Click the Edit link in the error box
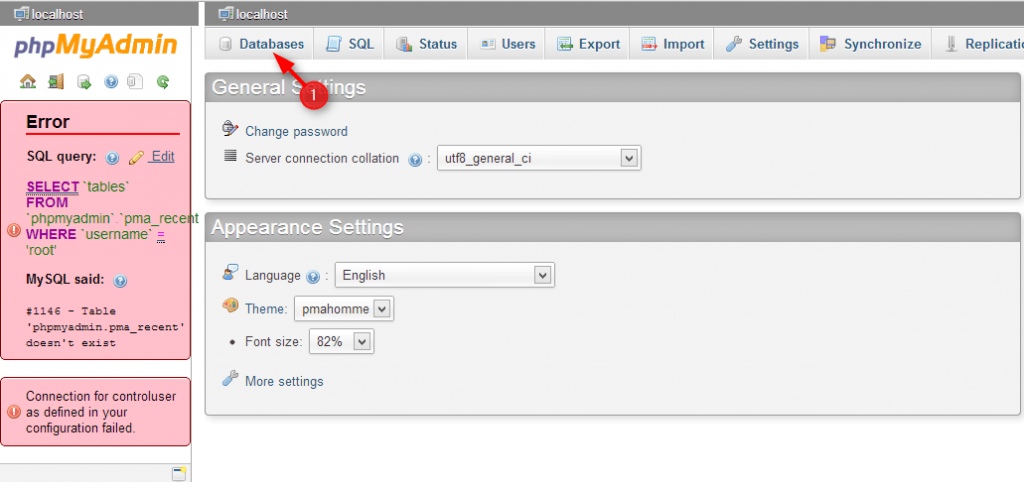1024x489 pixels. pyautogui.click(x=162, y=157)
